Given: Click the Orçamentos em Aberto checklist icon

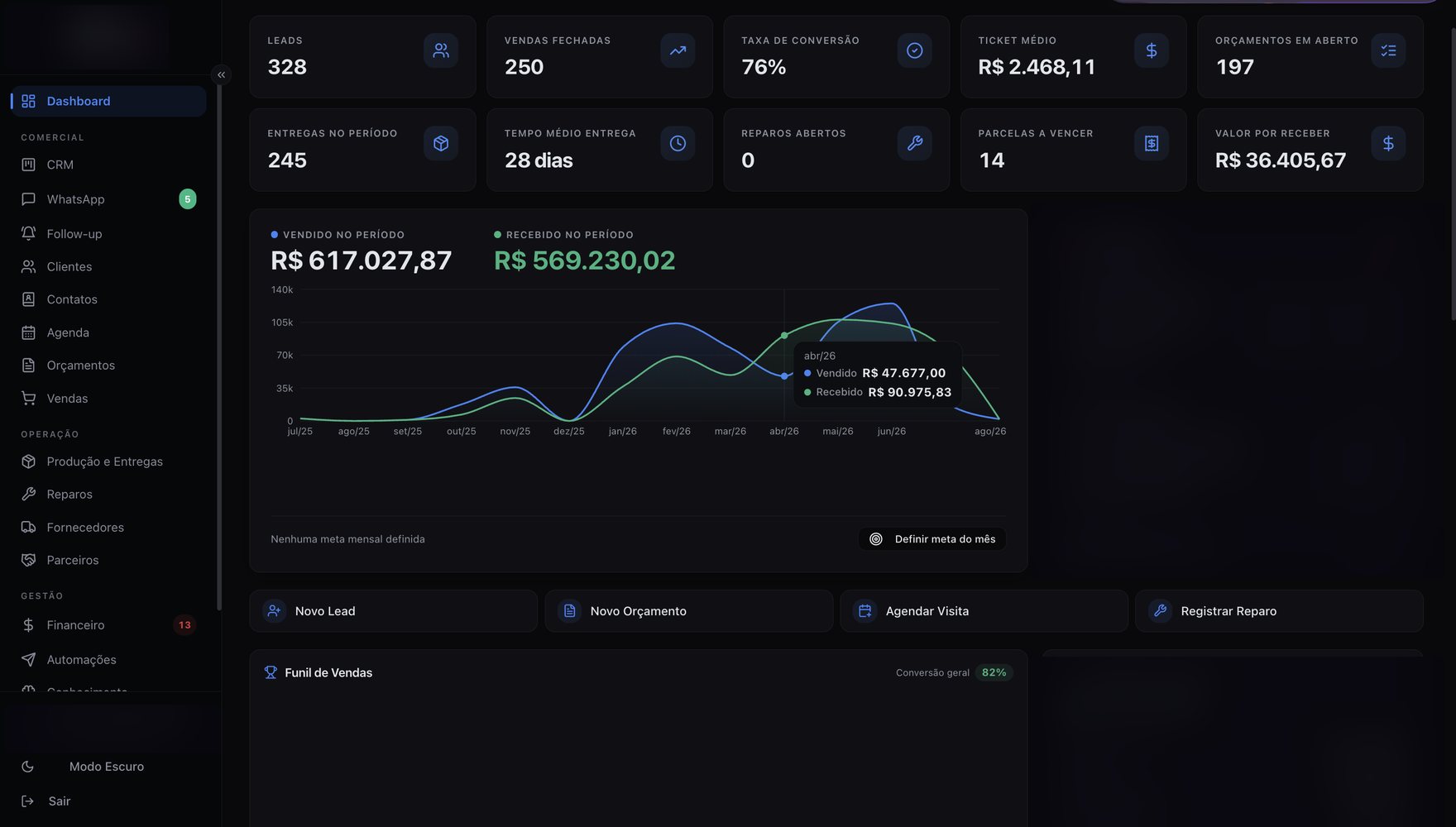Looking at the screenshot, I should click(1388, 50).
